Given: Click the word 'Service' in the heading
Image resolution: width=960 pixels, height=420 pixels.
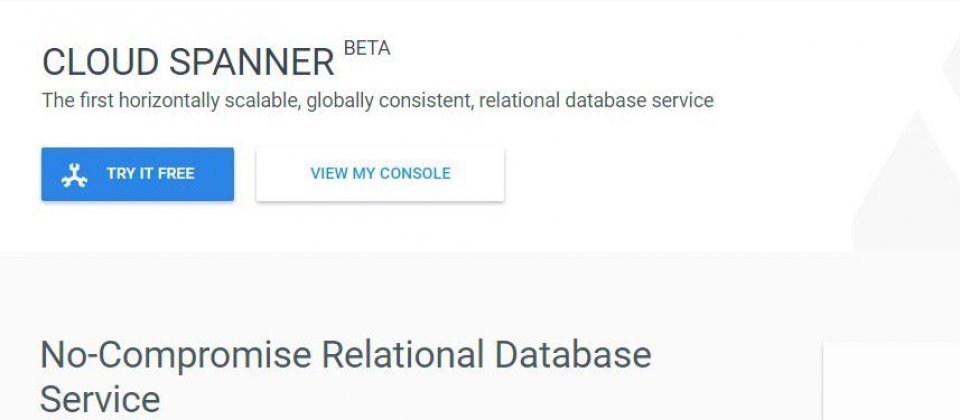Looking at the screenshot, I should (x=100, y=399).
